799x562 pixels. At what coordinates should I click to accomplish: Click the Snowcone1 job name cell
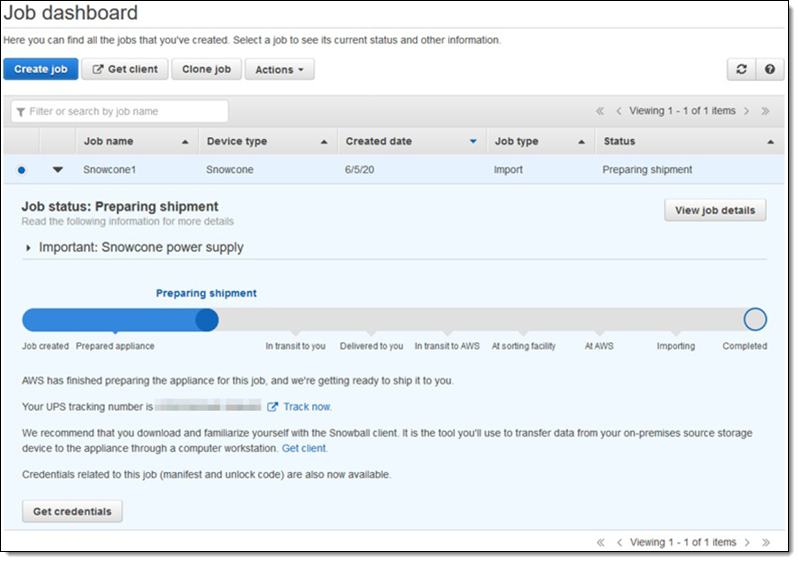point(110,170)
